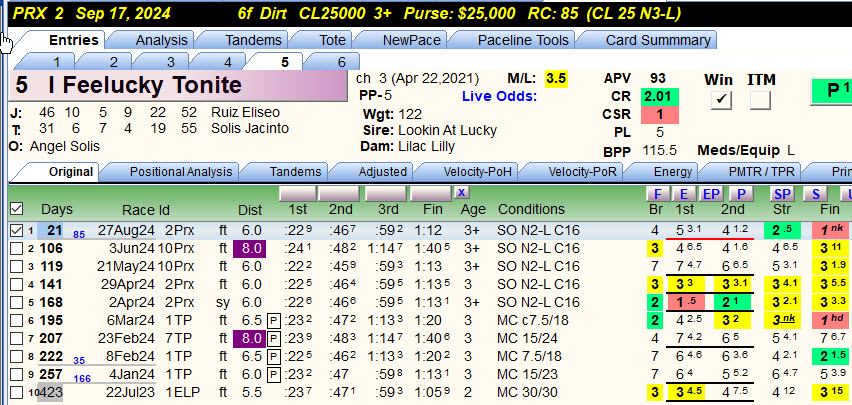The height and width of the screenshot is (405, 852).
Task: Click the P filter button above 2nd
Action: [740, 194]
